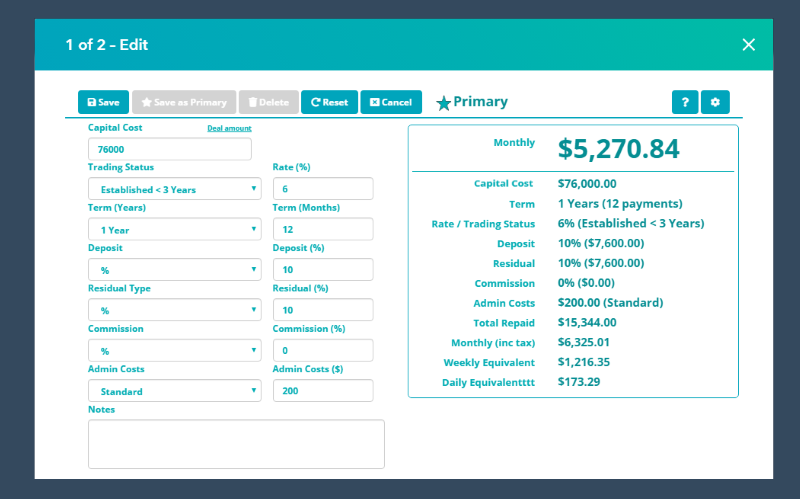The width and height of the screenshot is (800, 500).
Task: Expand the Residual Type dropdown
Action: click(175, 310)
